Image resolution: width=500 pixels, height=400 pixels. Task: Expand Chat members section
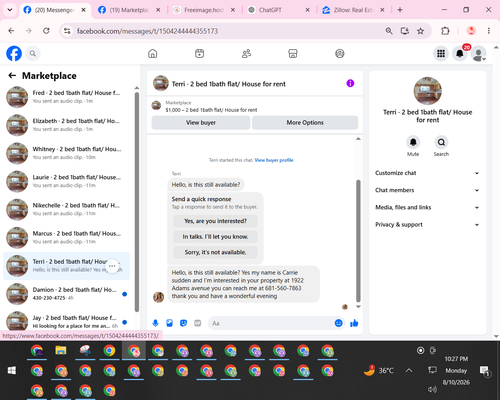(427, 190)
